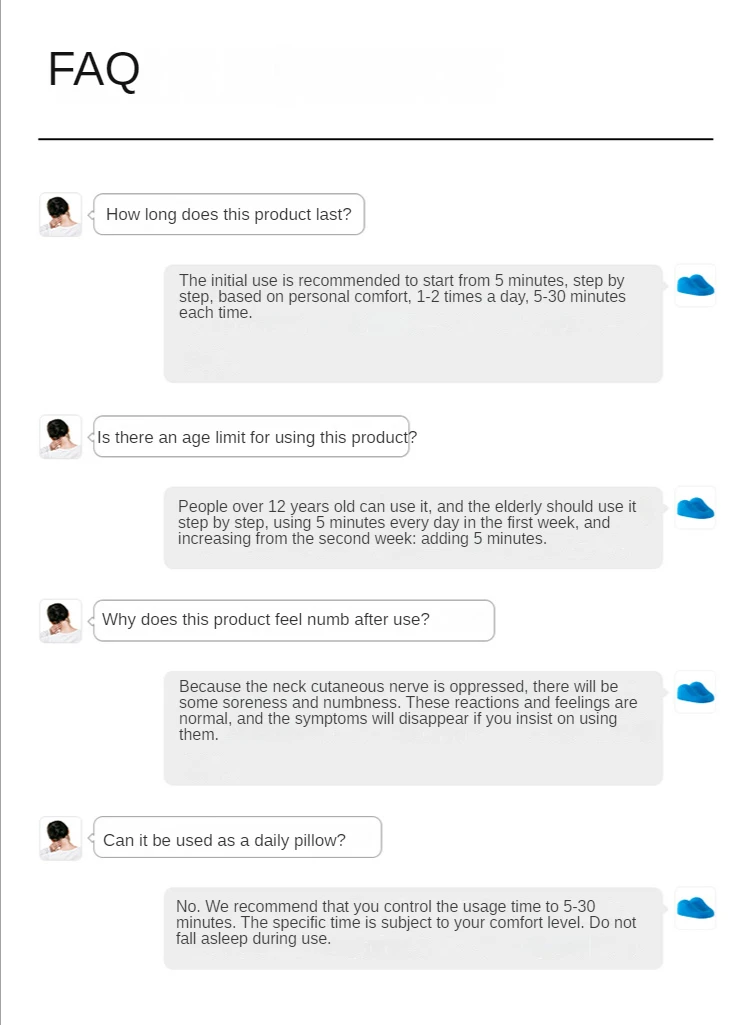Select the 'How long does this product last?' question bubble
750x1025 pixels.
click(229, 214)
